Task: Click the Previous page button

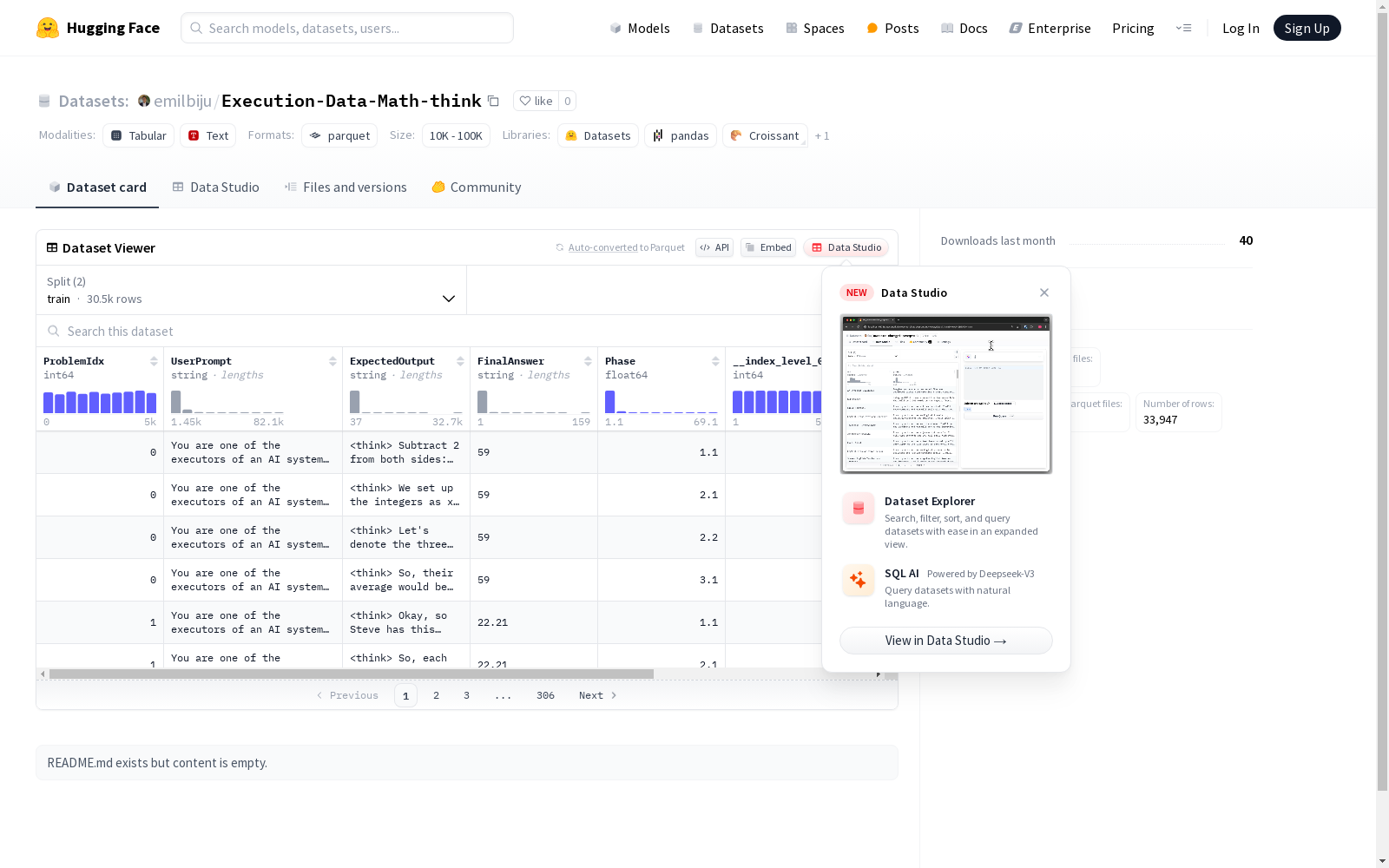Action: (347, 695)
